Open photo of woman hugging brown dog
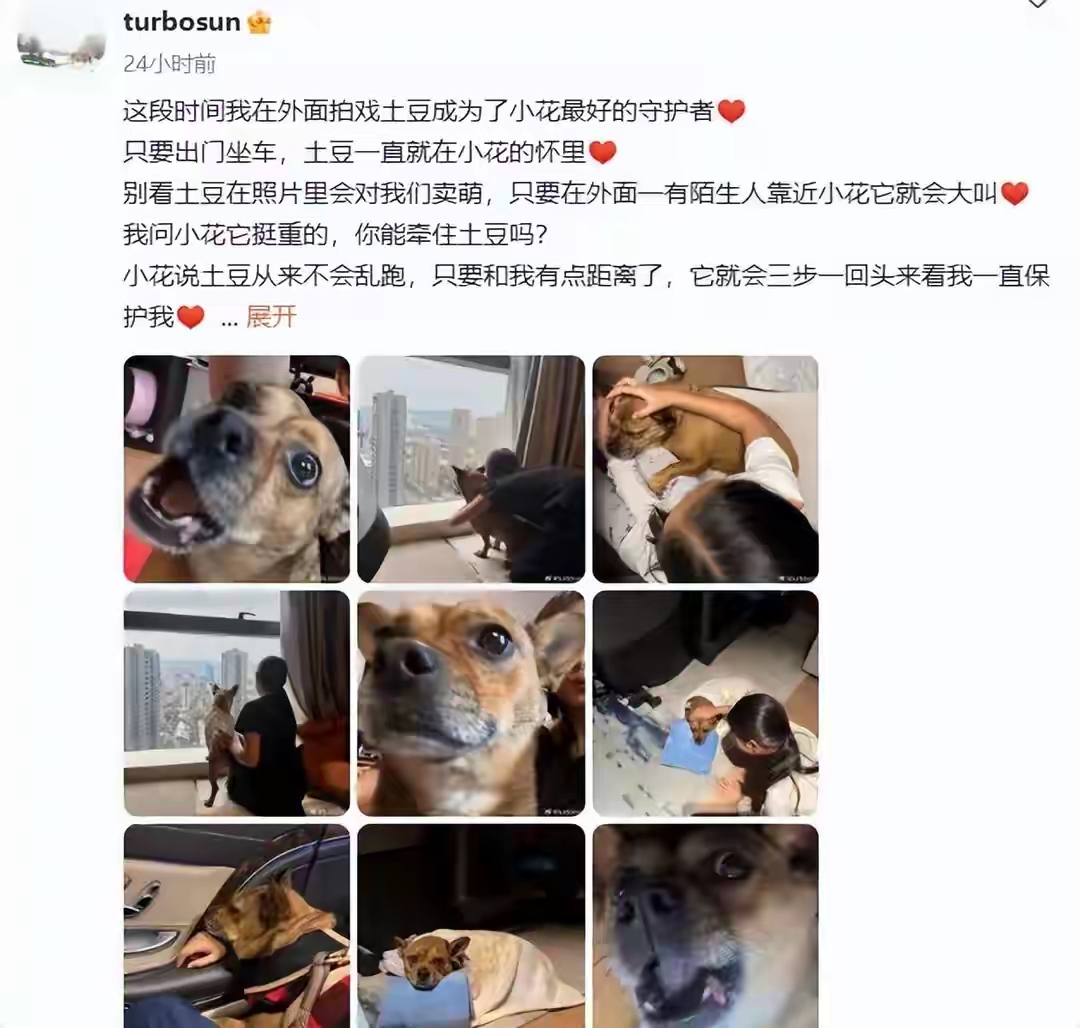 pyautogui.click(x=705, y=469)
